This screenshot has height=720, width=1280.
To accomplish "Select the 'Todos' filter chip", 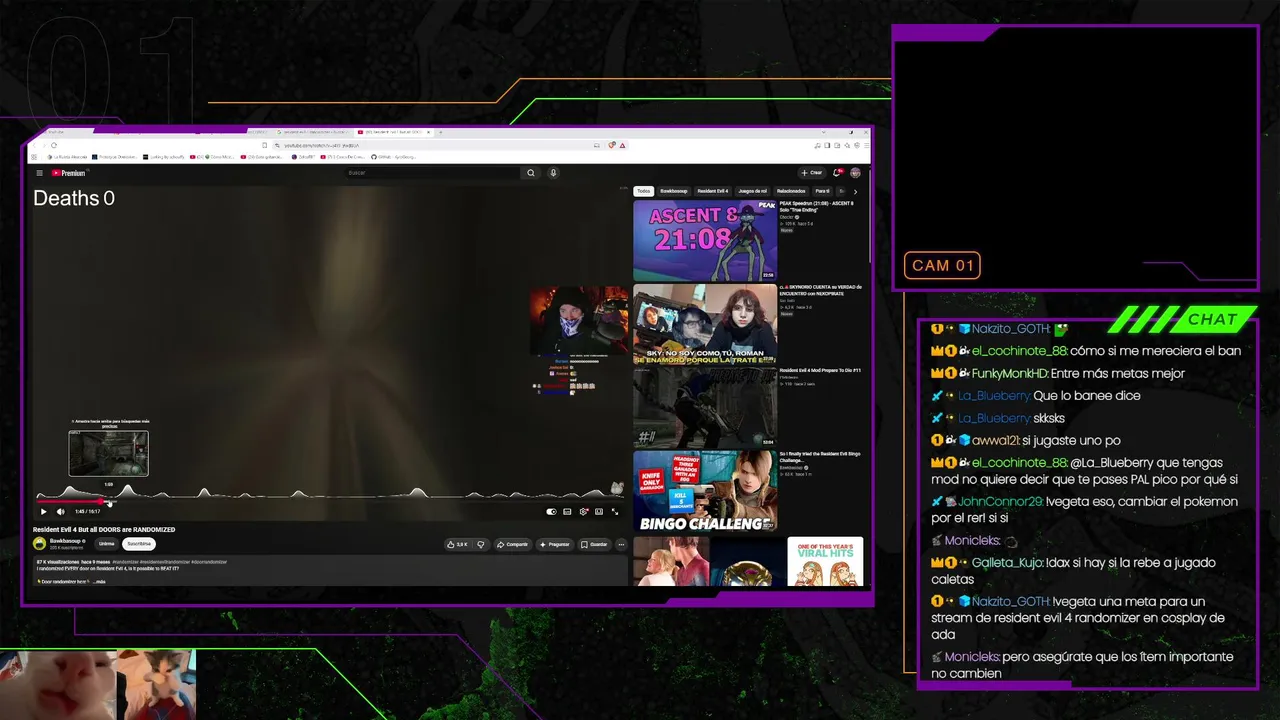I will [643, 191].
